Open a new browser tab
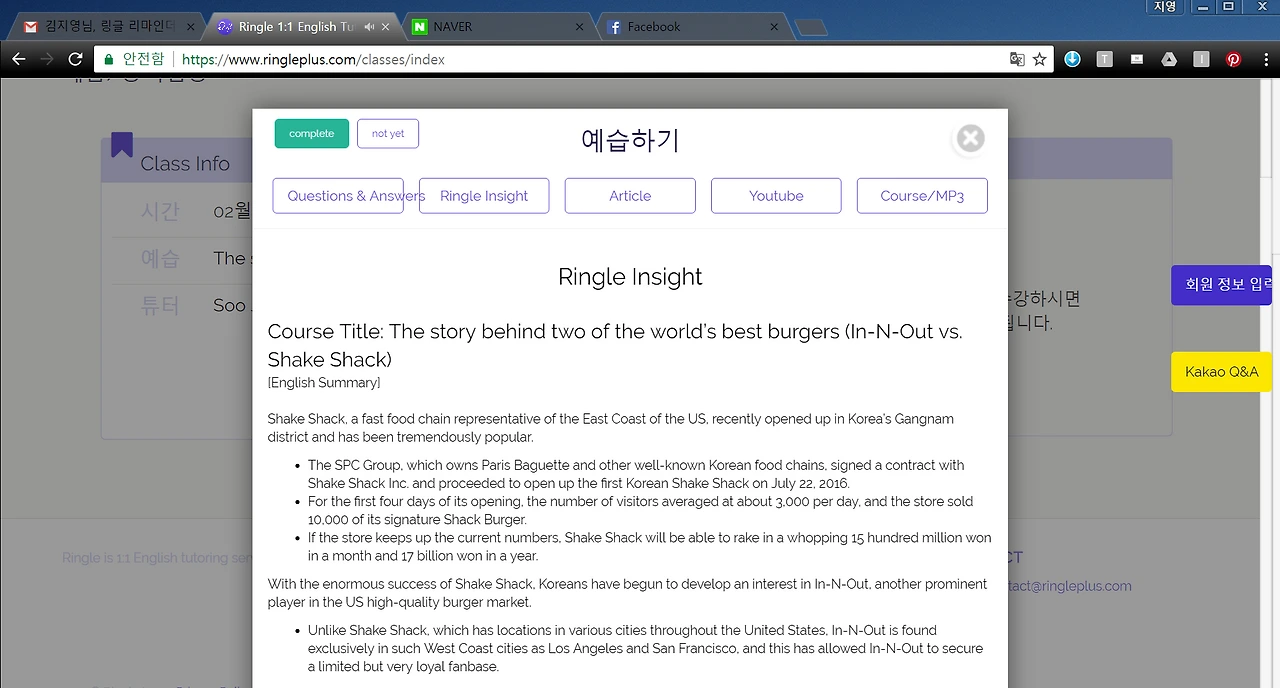This screenshot has height=688, width=1280. pyautogui.click(x=811, y=27)
